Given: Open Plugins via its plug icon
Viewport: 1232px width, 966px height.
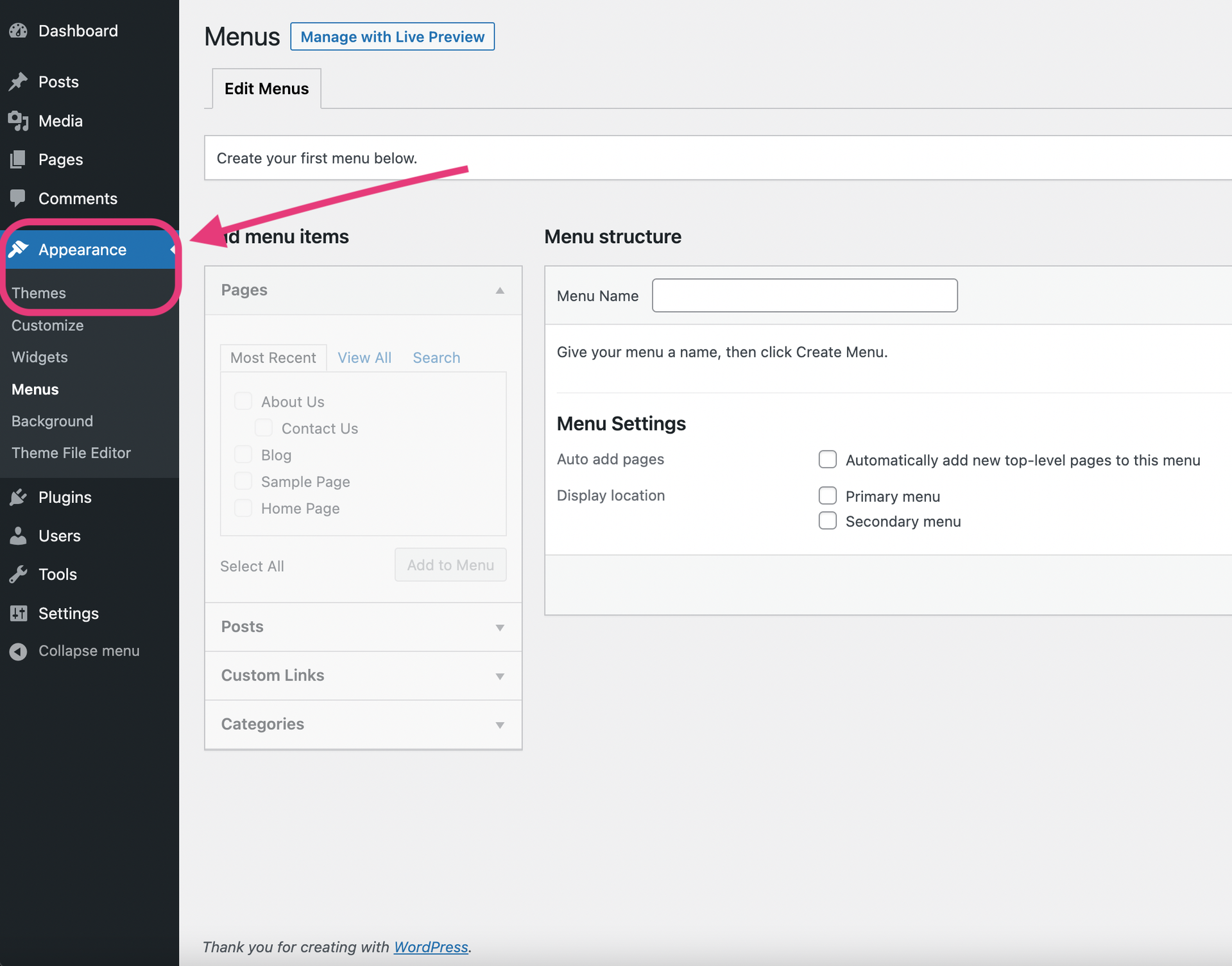Looking at the screenshot, I should [19, 497].
